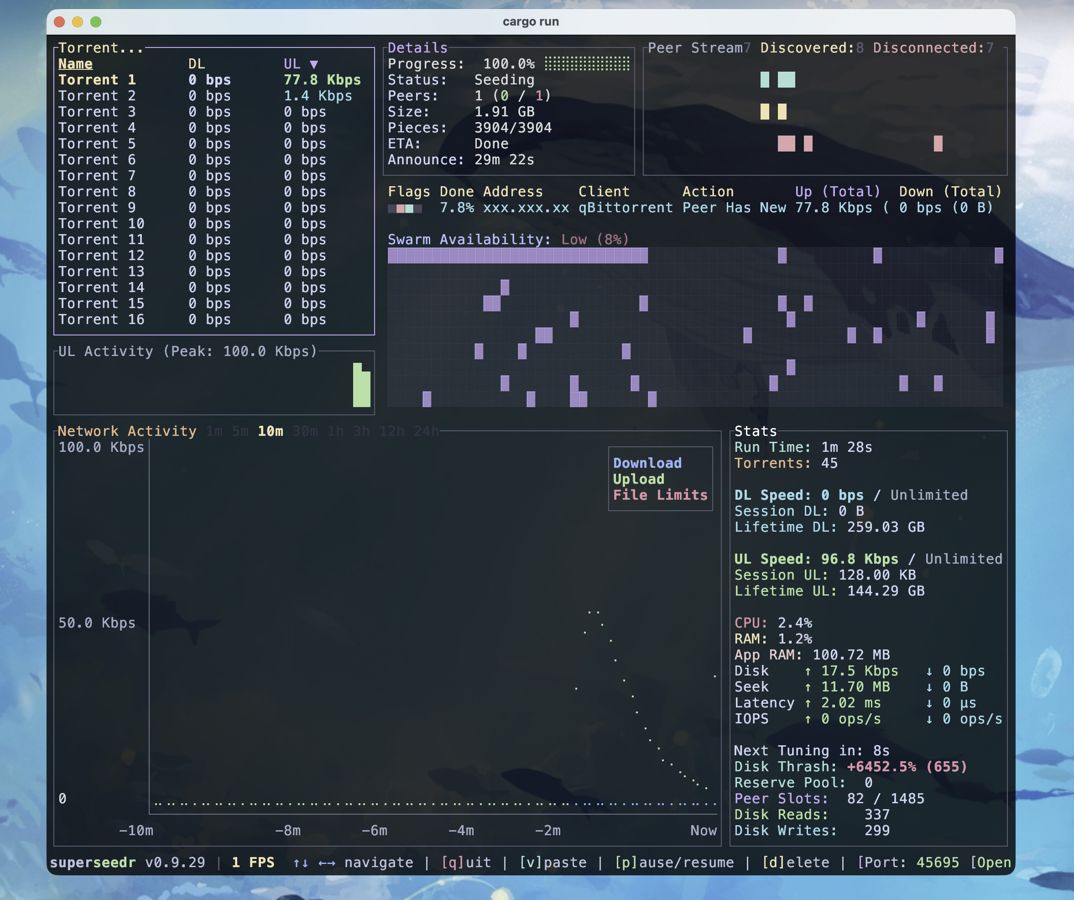
Task: Click the 1.4 Kbps upload value of Torrent 2
Action: tap(318, 96)
